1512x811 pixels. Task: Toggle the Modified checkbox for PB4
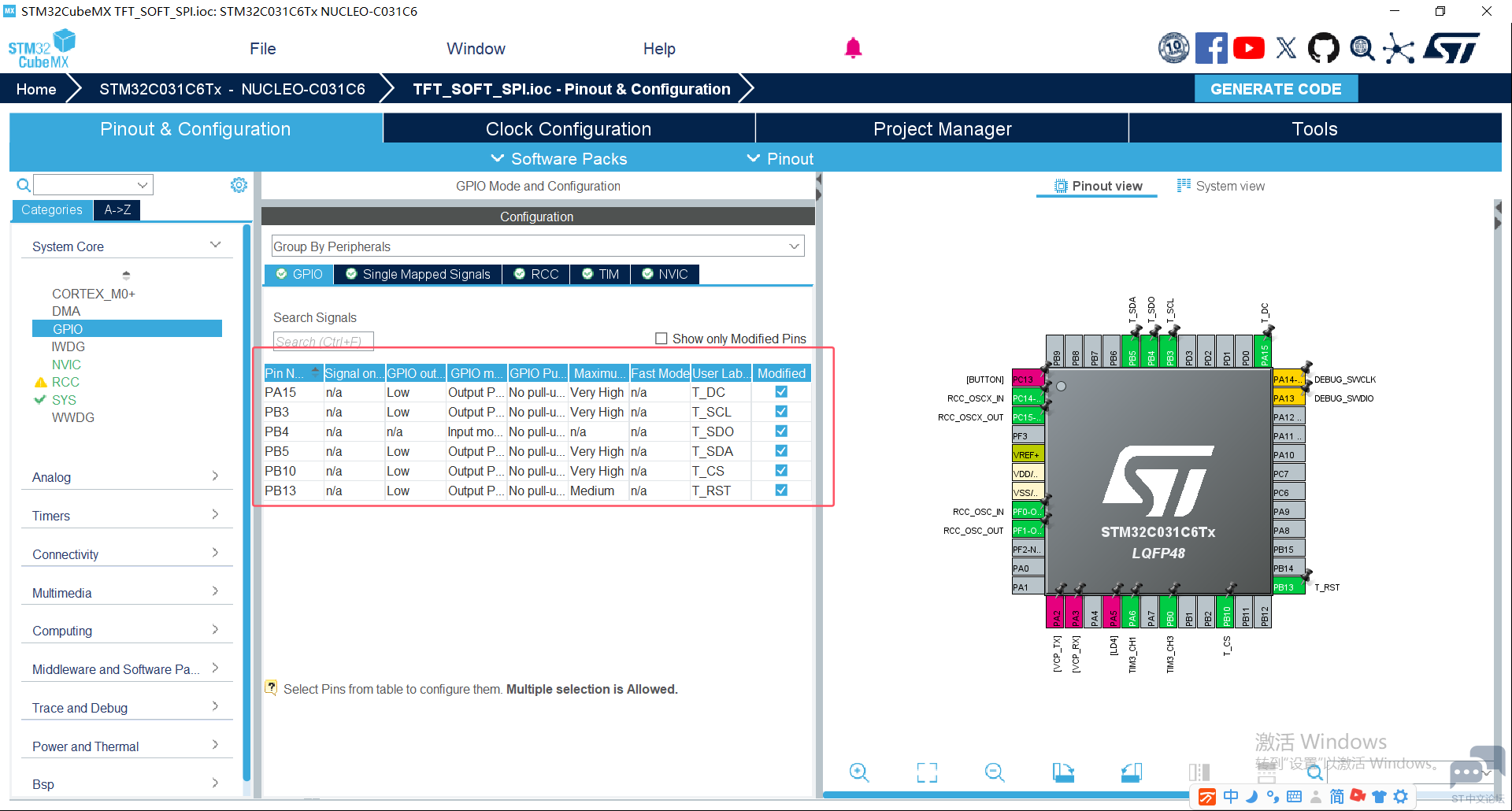781,431
